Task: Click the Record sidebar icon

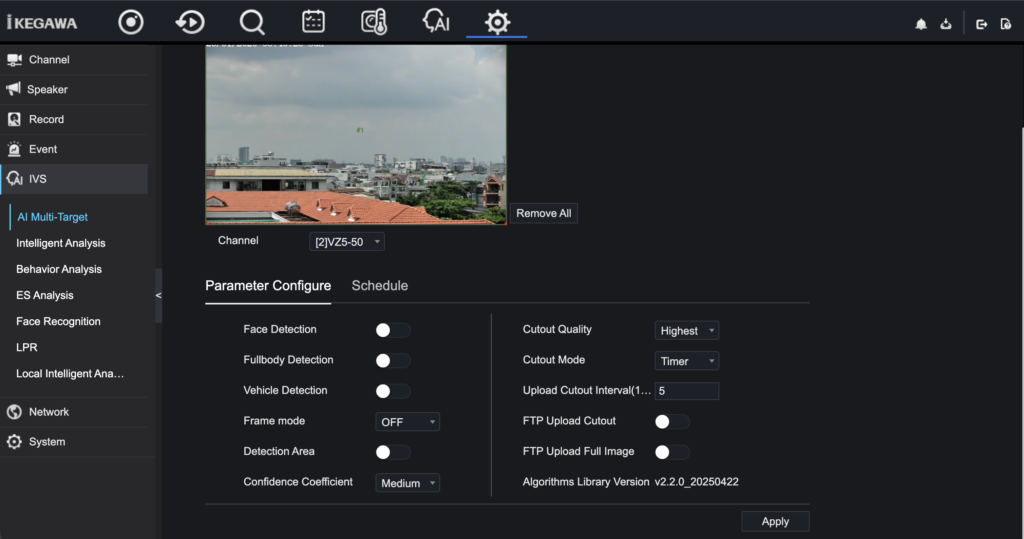Action: [x=14, y=119]
